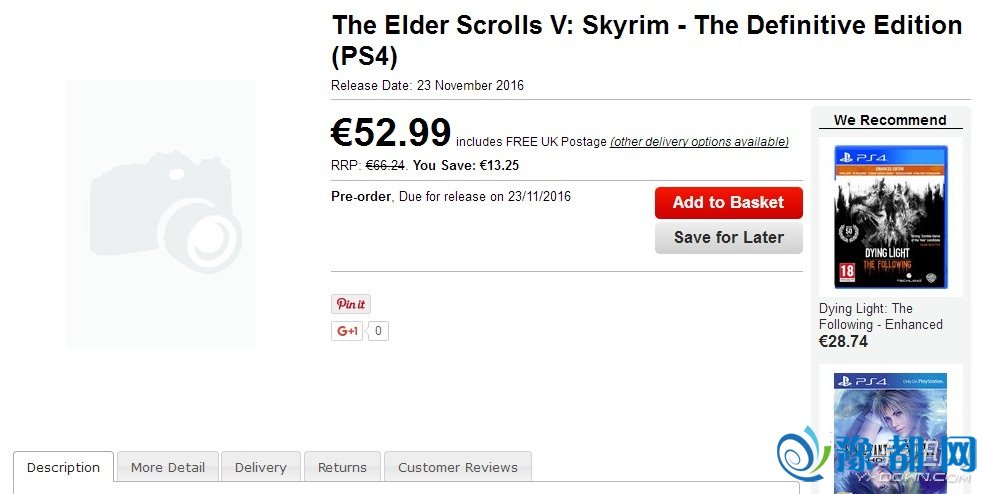The width and height of the screenshot is (982, 494).
Task: Open the Delivery tab
Action: point(260,467)
